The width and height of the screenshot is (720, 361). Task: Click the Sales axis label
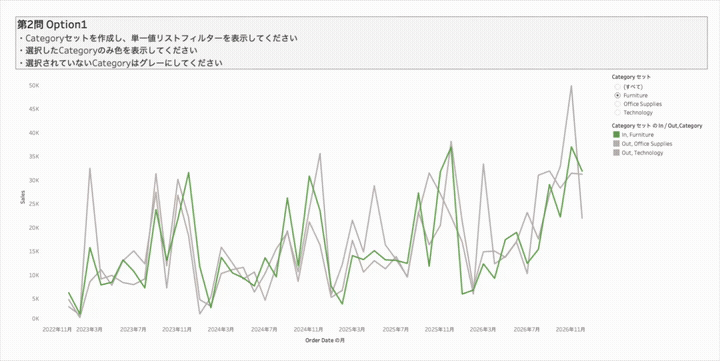[x=22, y=197]
